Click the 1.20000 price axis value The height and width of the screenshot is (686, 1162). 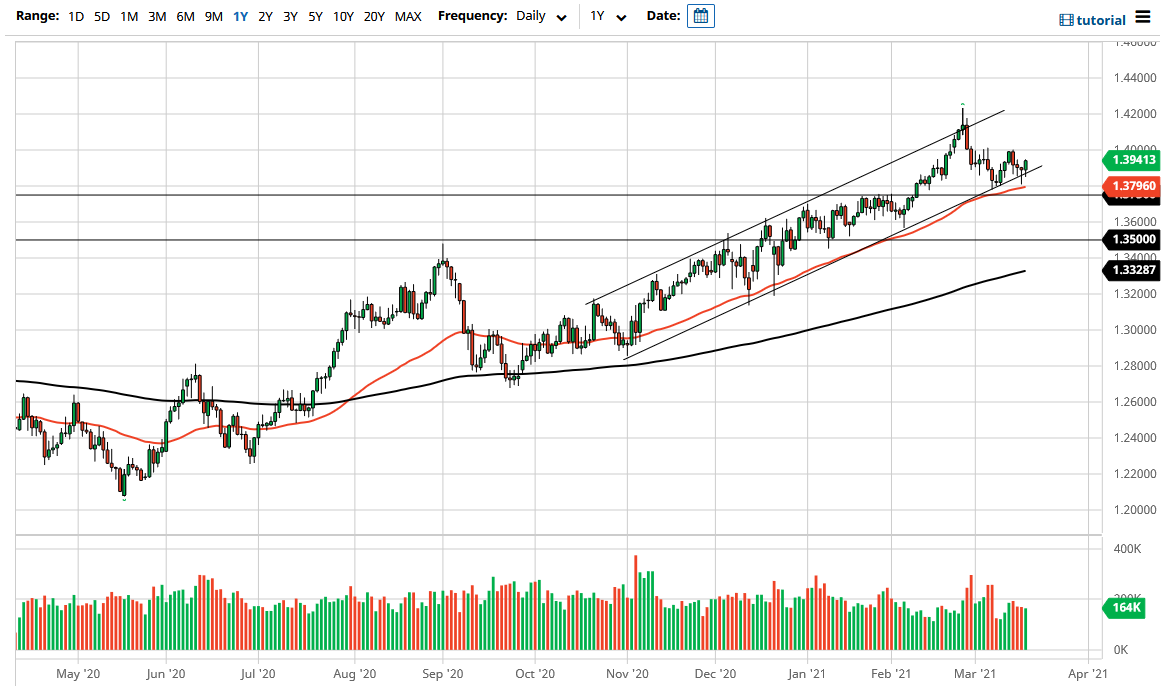(1135, 510)
